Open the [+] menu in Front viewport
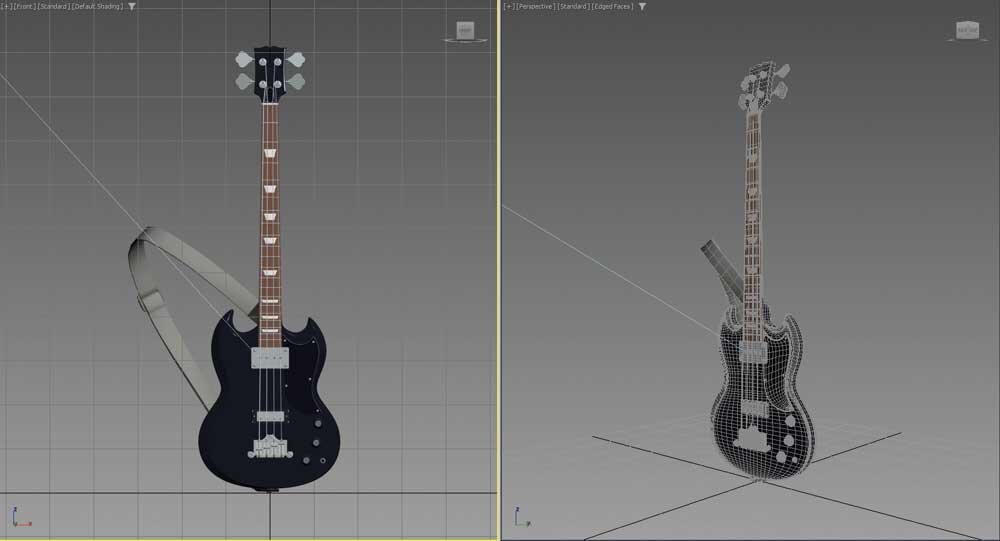 coord(7,6)
